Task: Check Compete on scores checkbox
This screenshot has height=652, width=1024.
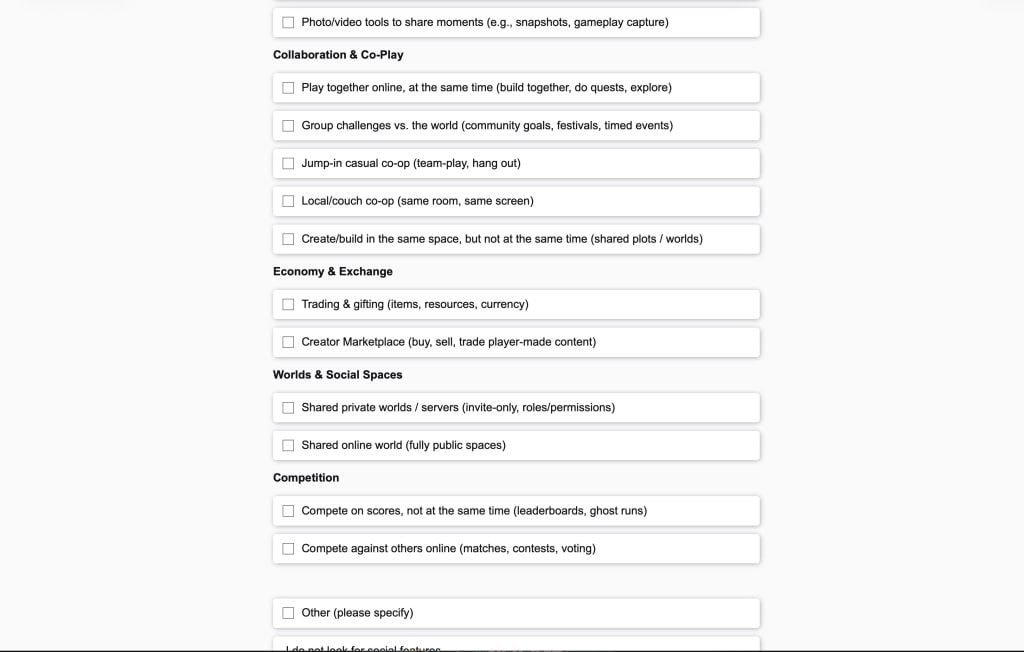Action: (x=288, y=511)
